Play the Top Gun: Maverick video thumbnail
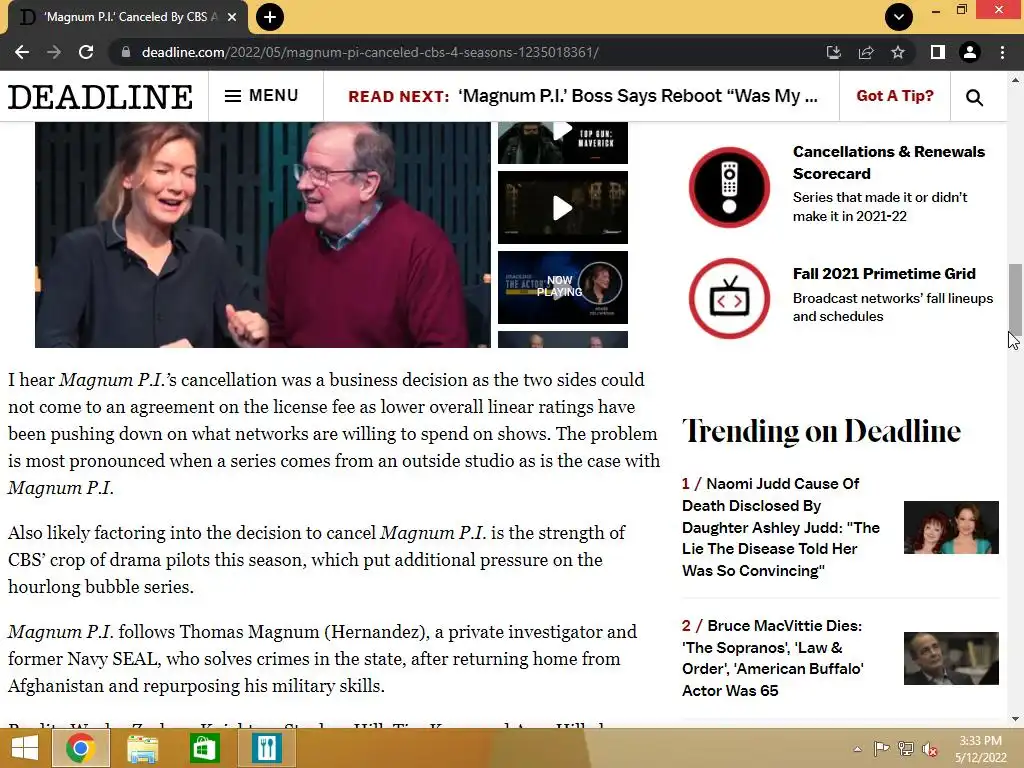The image size is (1024, 768). point(563,142)
